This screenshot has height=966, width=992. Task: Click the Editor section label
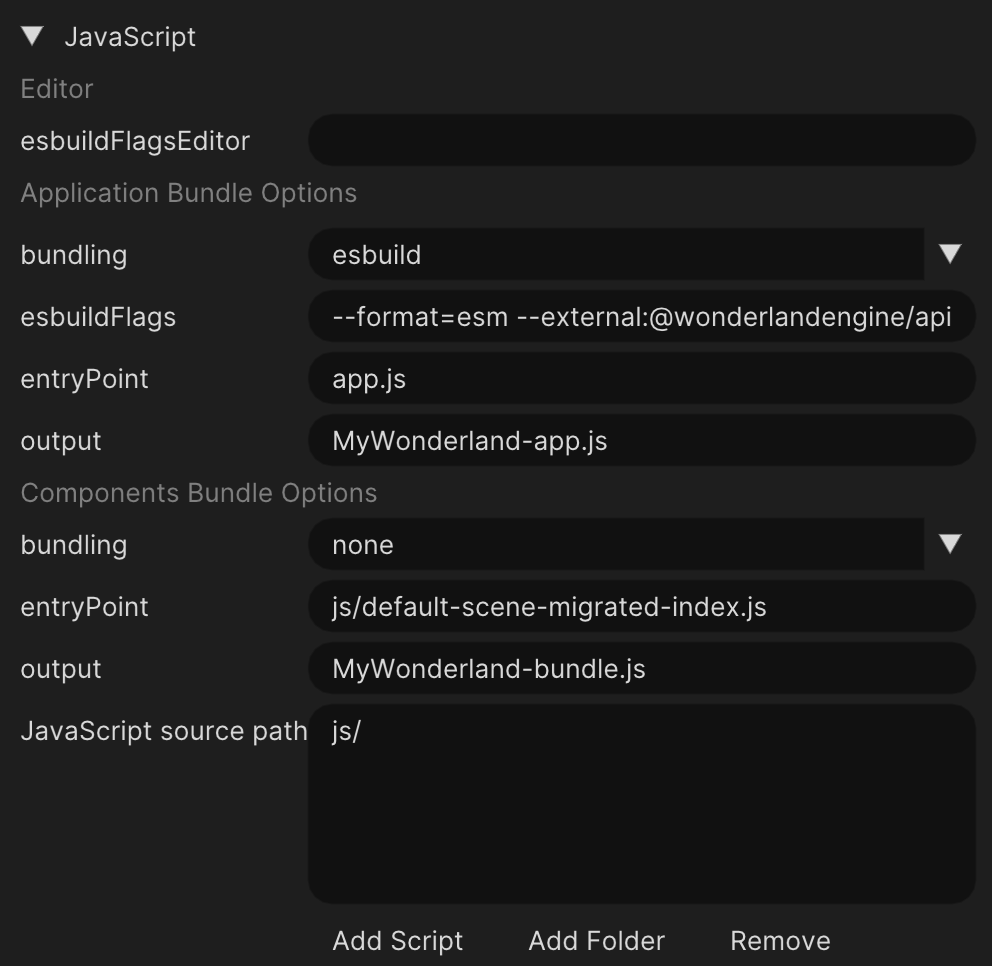pos(56,89)
